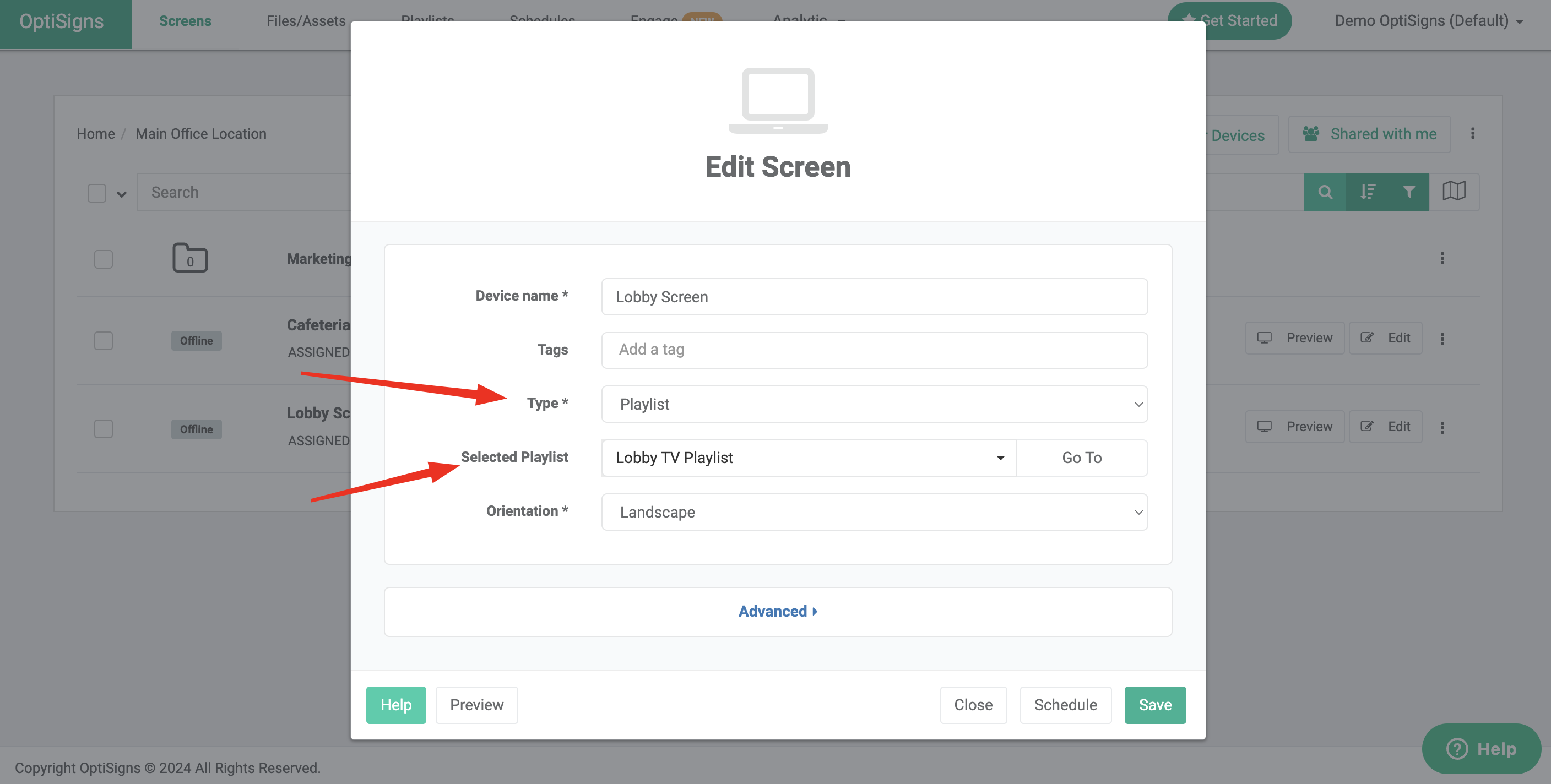Open the Orientation dropdown showing Landscape
The image size is (1551, 784).
point(874,511)
